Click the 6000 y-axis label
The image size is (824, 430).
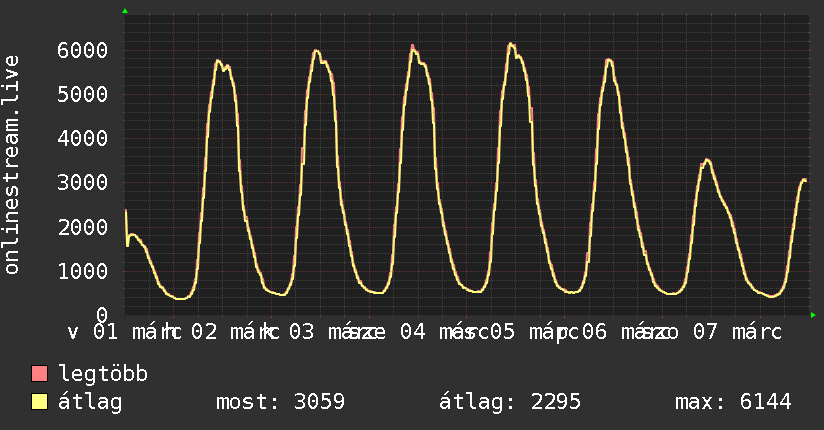click(83, 50)
